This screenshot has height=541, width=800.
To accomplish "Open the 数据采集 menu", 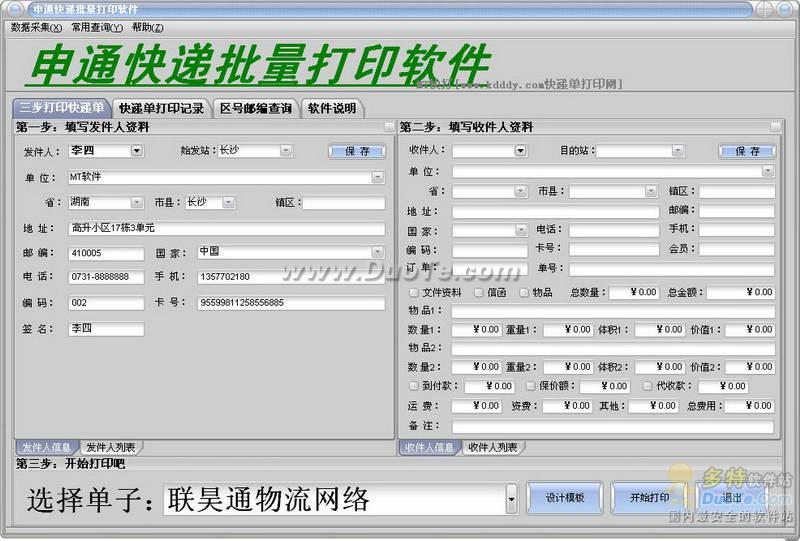I will click(x=36, y=28).
